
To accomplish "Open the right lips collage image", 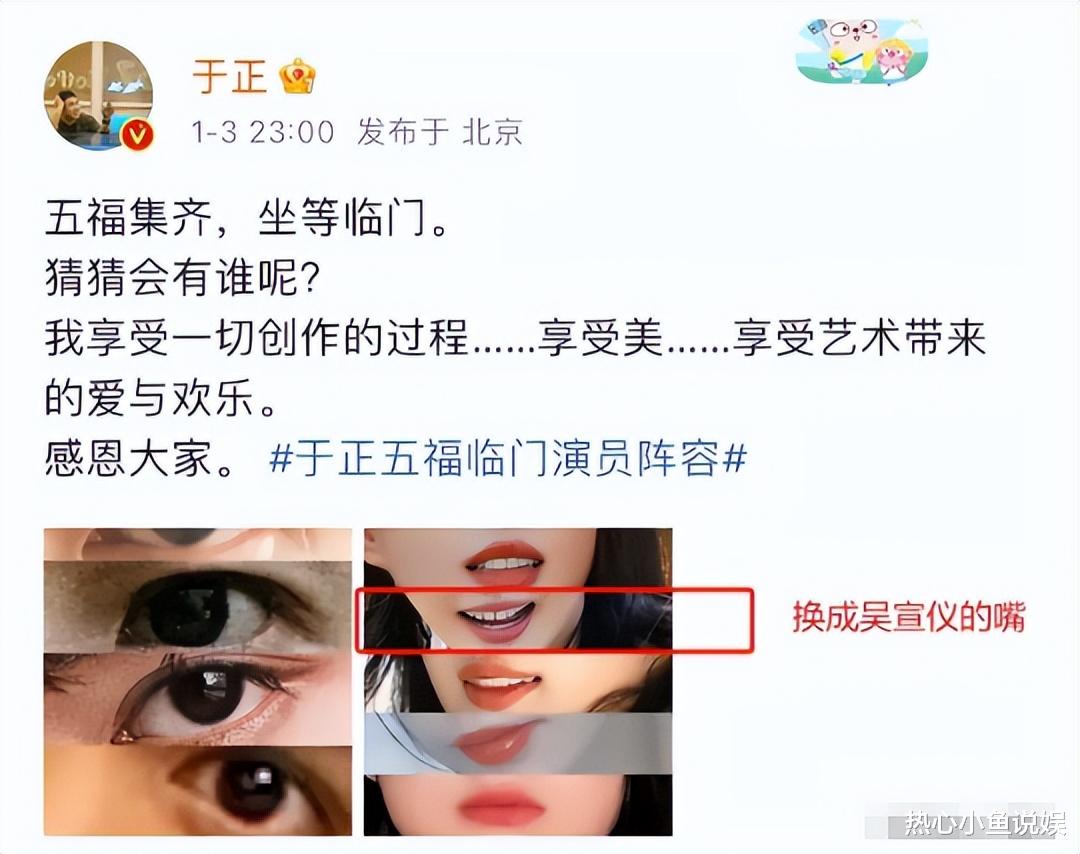I will (x=518, y=682).
